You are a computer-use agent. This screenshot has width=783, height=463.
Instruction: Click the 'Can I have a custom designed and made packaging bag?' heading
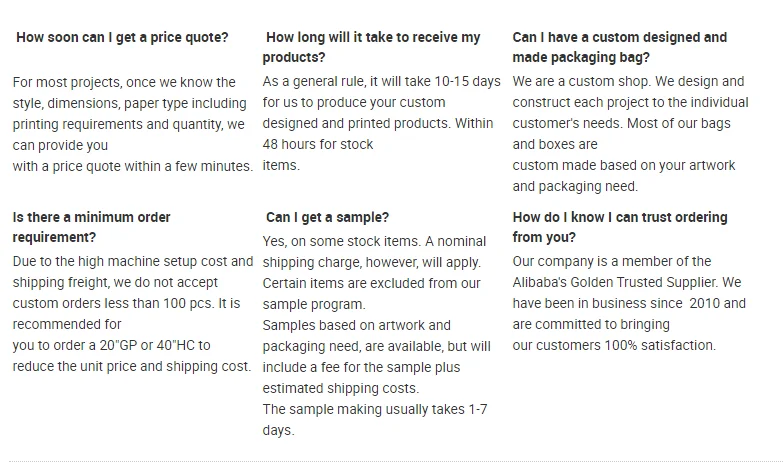point(620,47)
